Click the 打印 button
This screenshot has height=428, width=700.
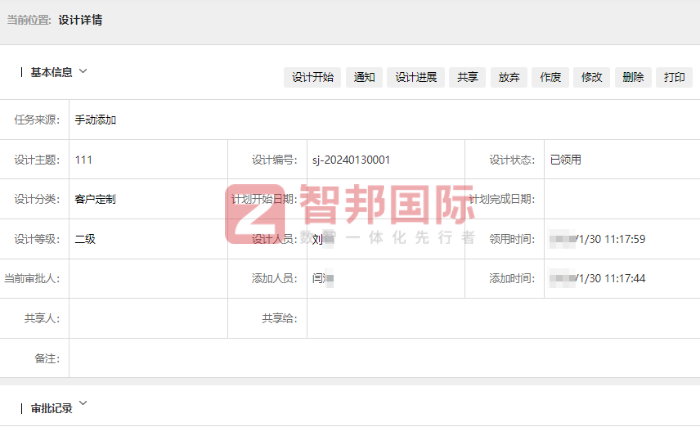[x=675, y=77]
